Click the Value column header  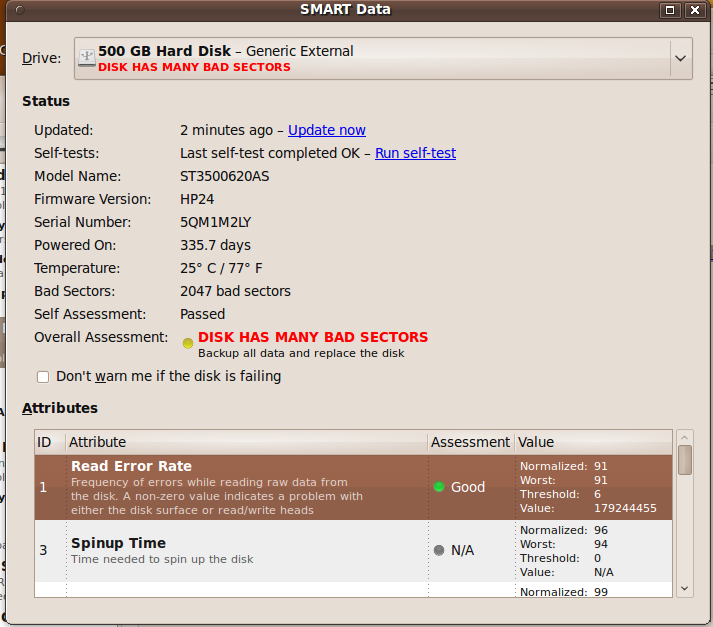click(592, 442)
